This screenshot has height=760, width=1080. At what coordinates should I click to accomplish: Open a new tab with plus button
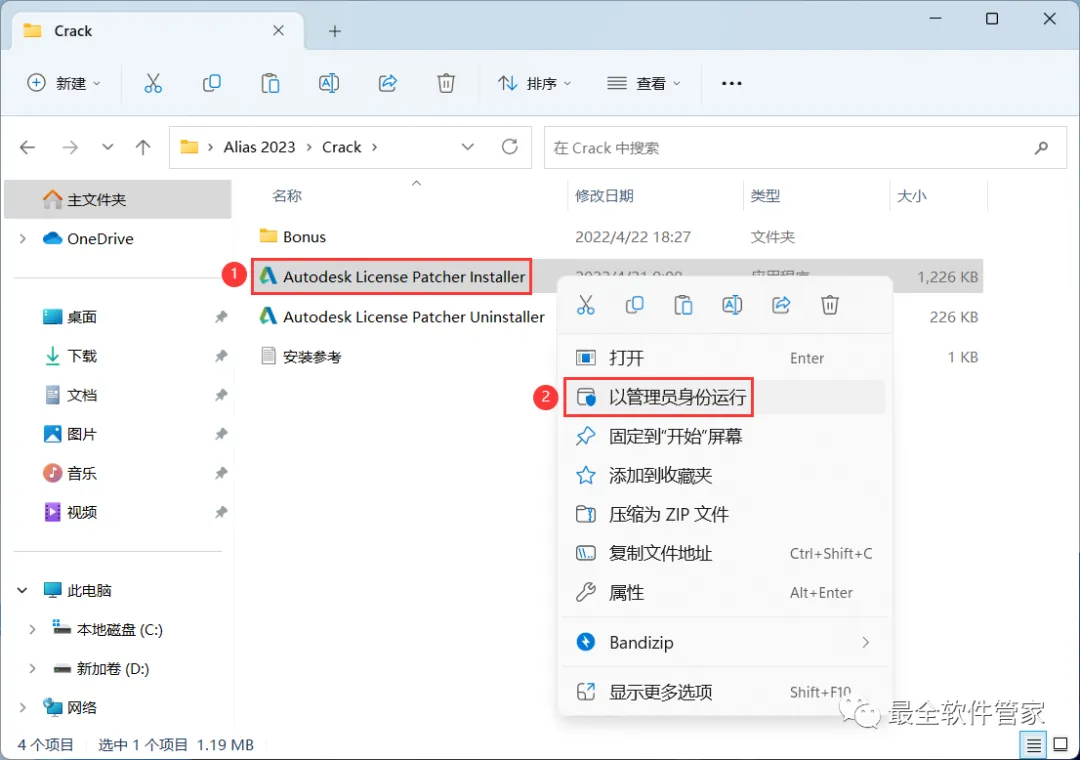[x=335, y=31]
